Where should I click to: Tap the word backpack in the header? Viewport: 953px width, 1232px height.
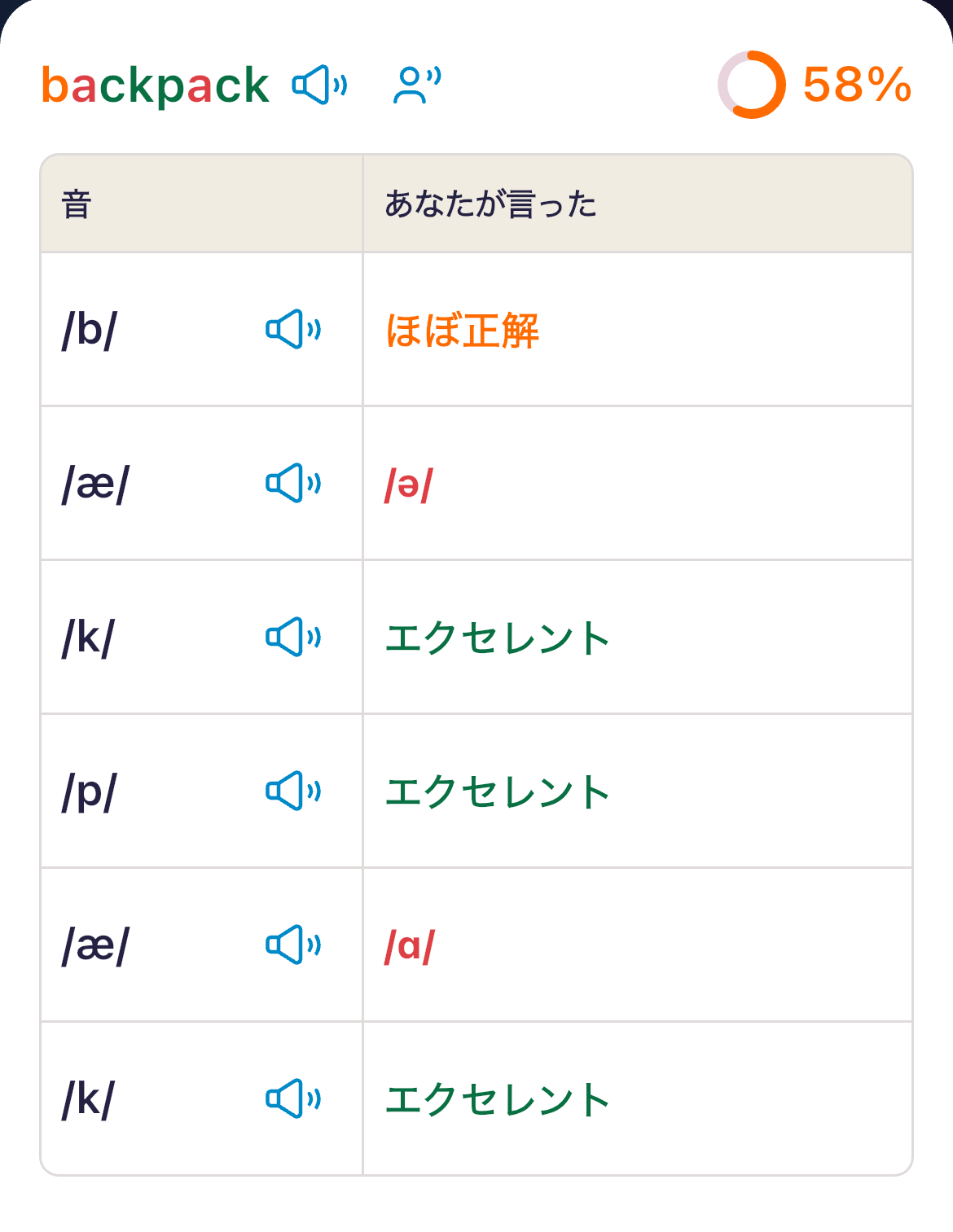(155, 85)
